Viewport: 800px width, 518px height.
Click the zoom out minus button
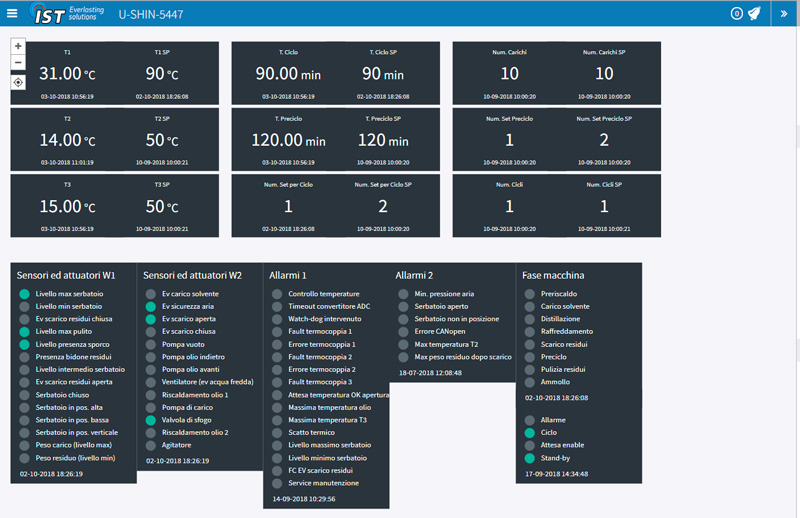(18, 63)
